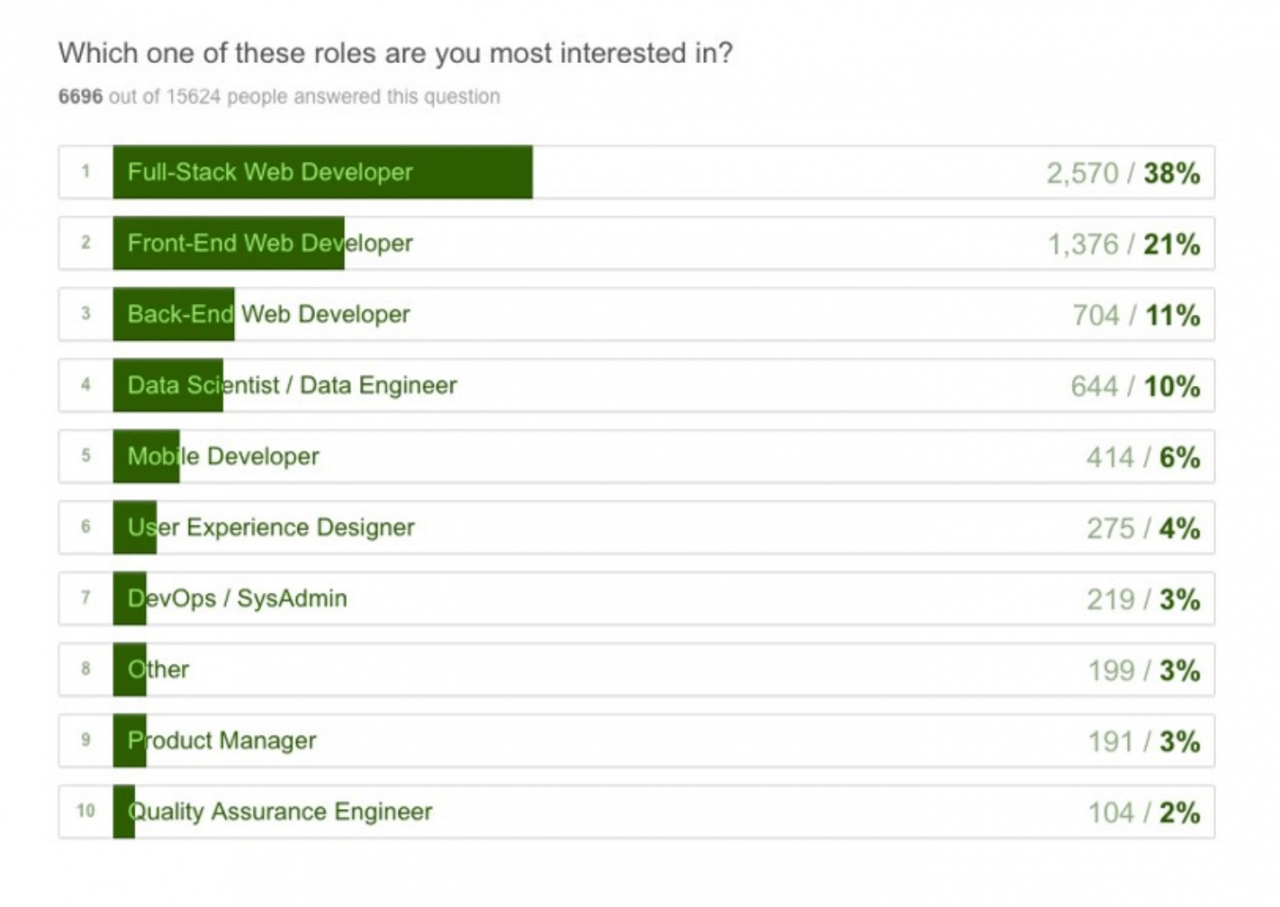Click the green bar in the Other row
This screenshot has width=1280, height=907.
coord(129,669)
